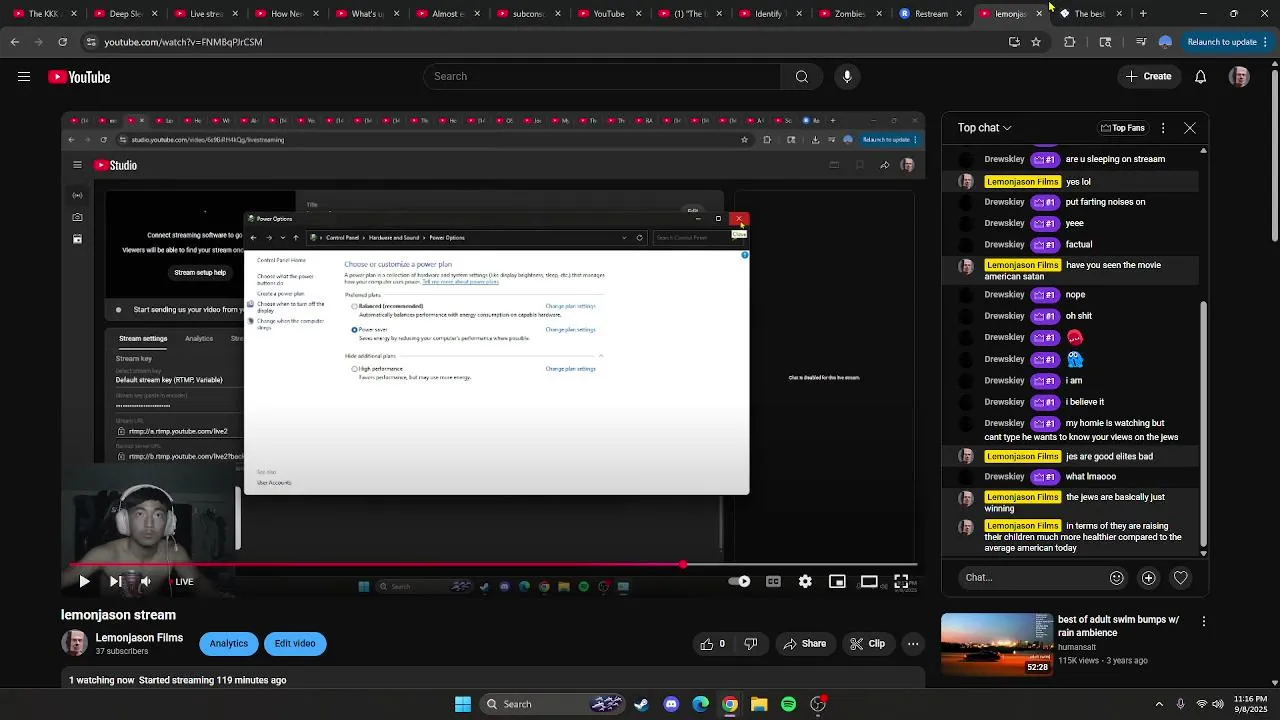
Task: Toggle autoplay switch in player
Action: (740, 581)
